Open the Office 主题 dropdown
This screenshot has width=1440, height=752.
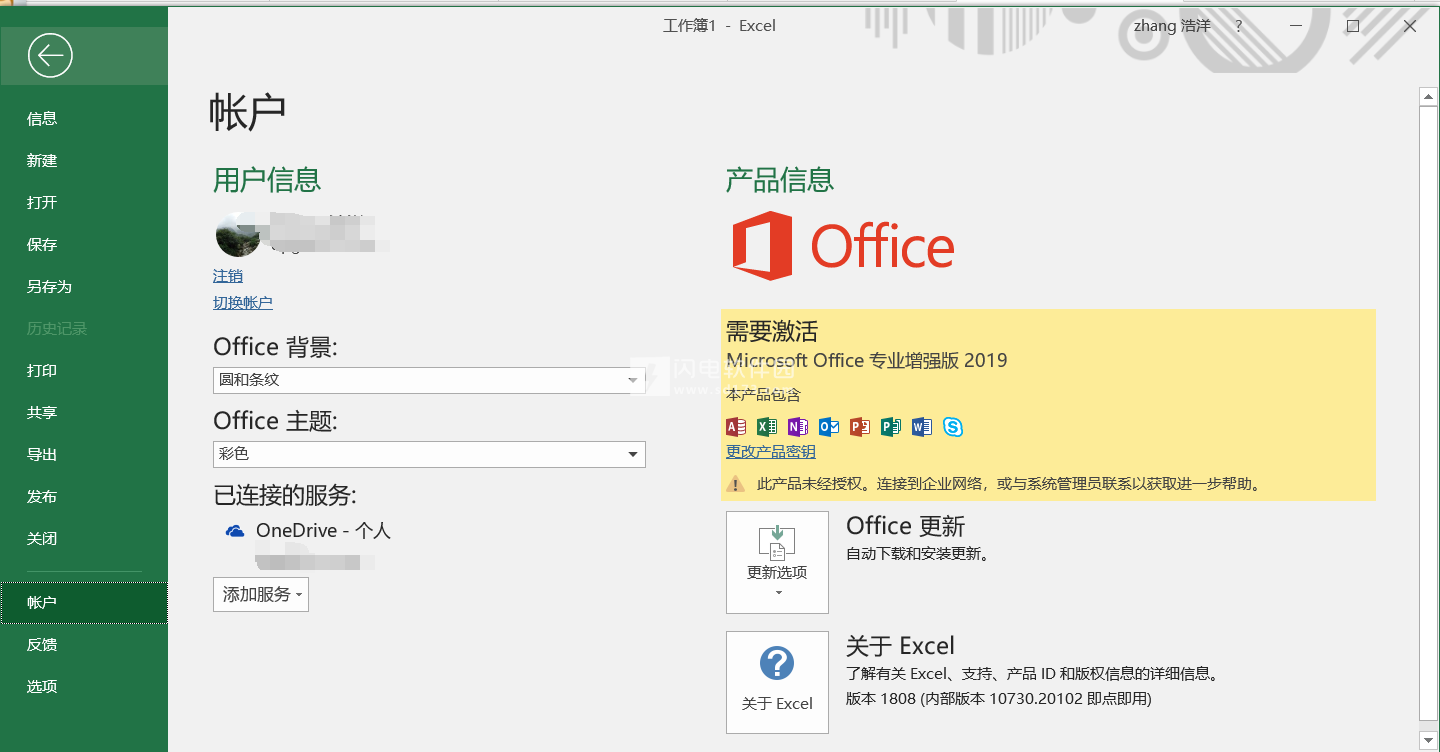click(429, 454)
